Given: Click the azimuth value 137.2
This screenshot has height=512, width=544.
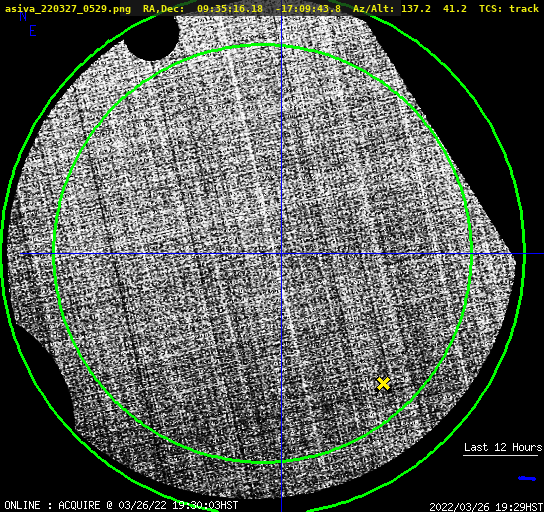Looking at the screenshot, I should tap(416, 9).
